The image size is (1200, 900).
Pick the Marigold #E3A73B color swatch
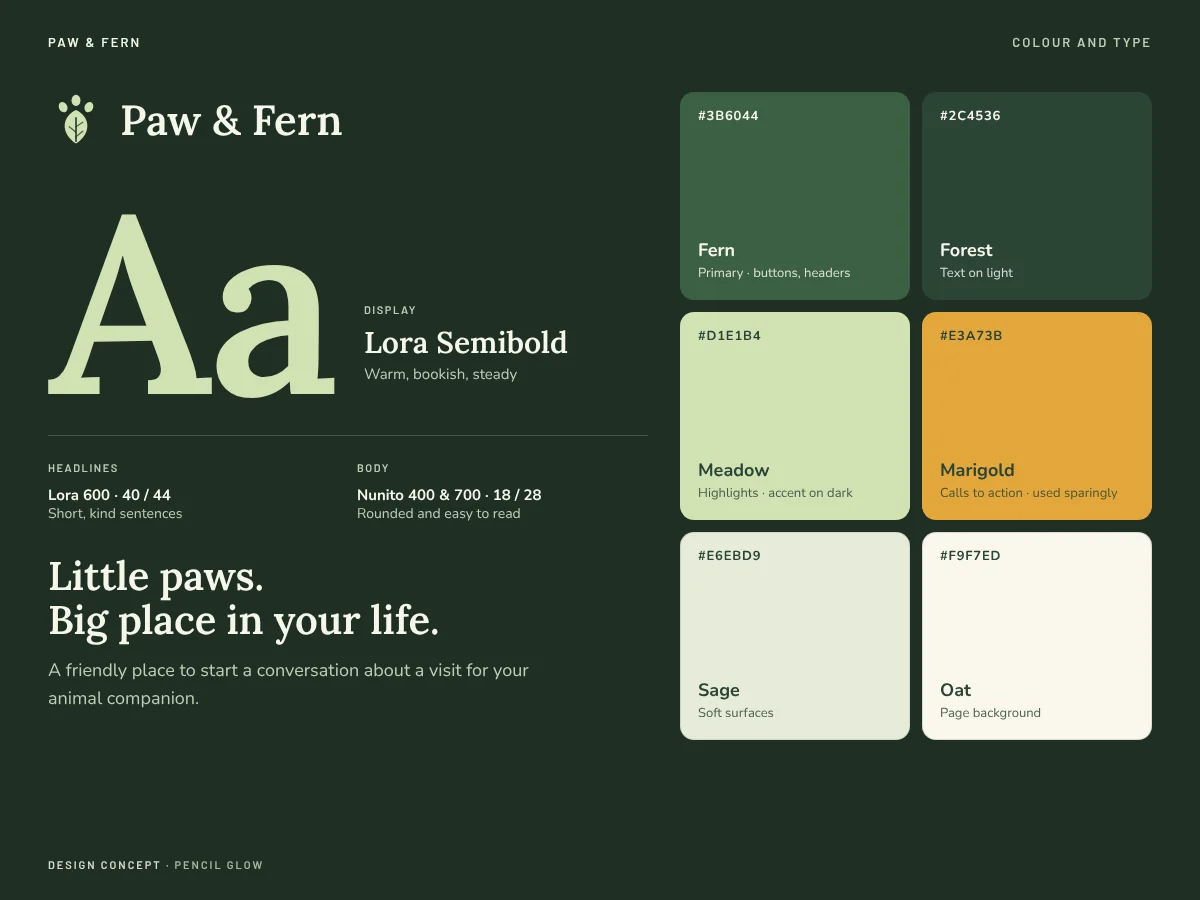(1037, 416)
